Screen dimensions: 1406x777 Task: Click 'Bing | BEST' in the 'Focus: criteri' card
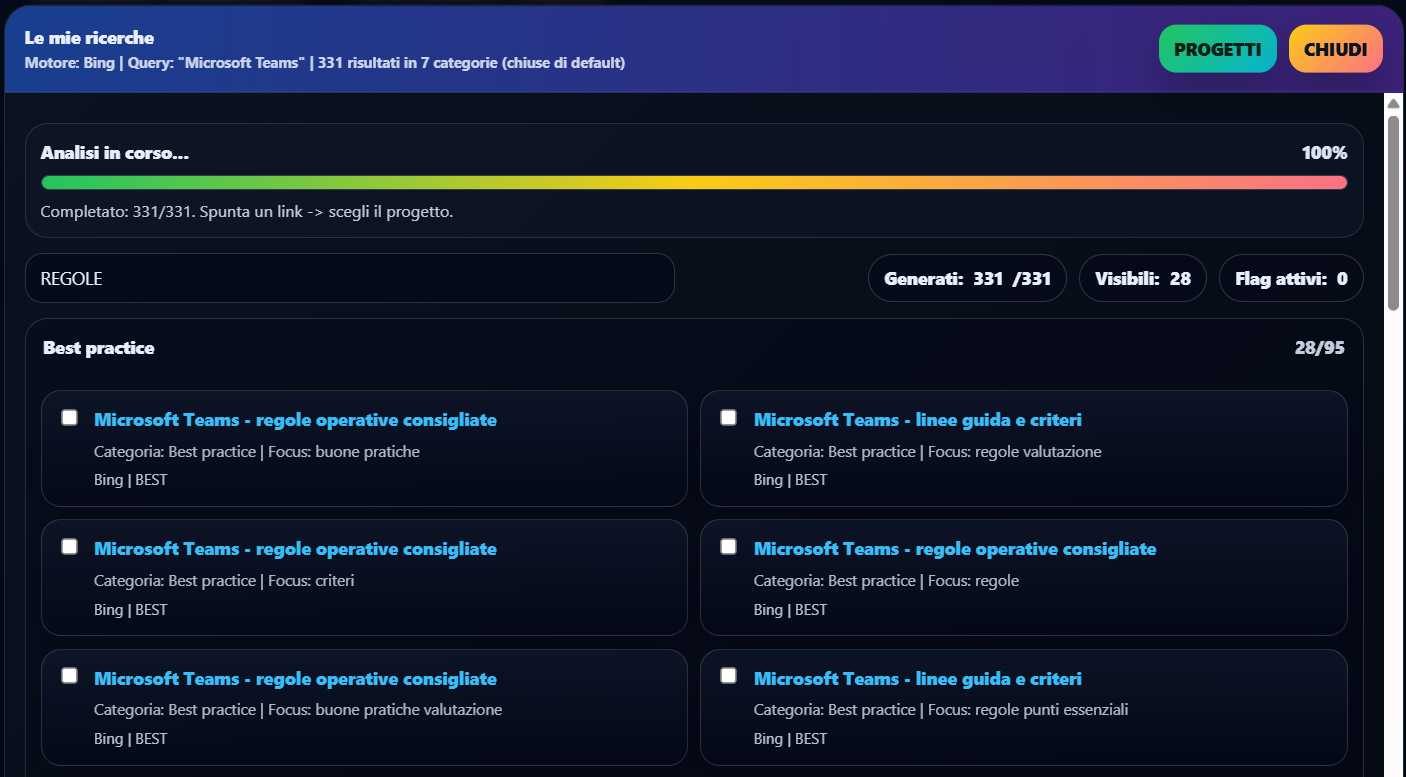(x=130, y=610)
